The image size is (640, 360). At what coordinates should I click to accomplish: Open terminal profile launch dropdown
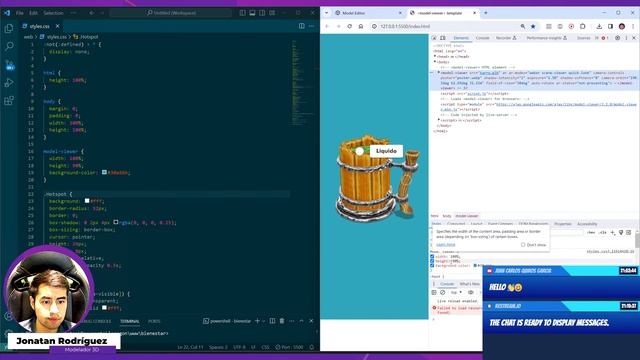click(264, 321)
